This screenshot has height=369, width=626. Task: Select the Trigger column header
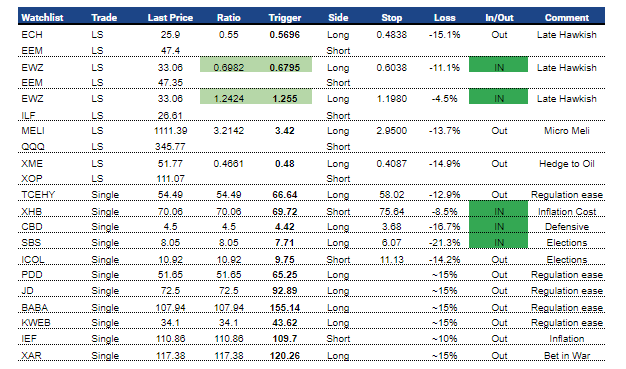click(285, 18)
